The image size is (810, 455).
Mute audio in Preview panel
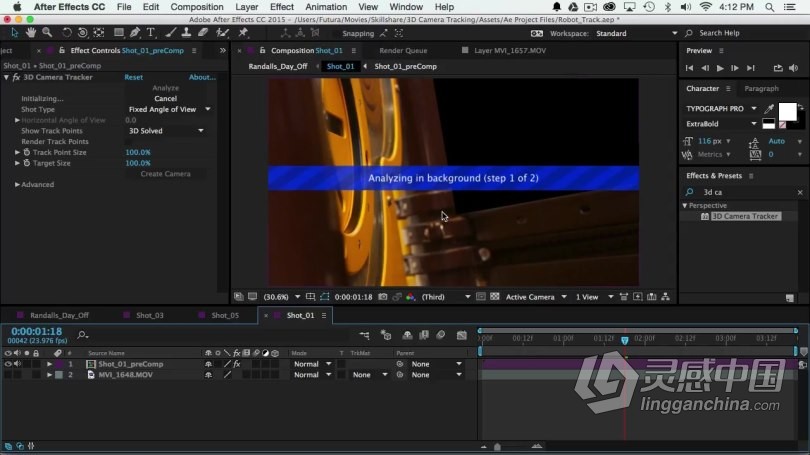[x=793, y=68]
